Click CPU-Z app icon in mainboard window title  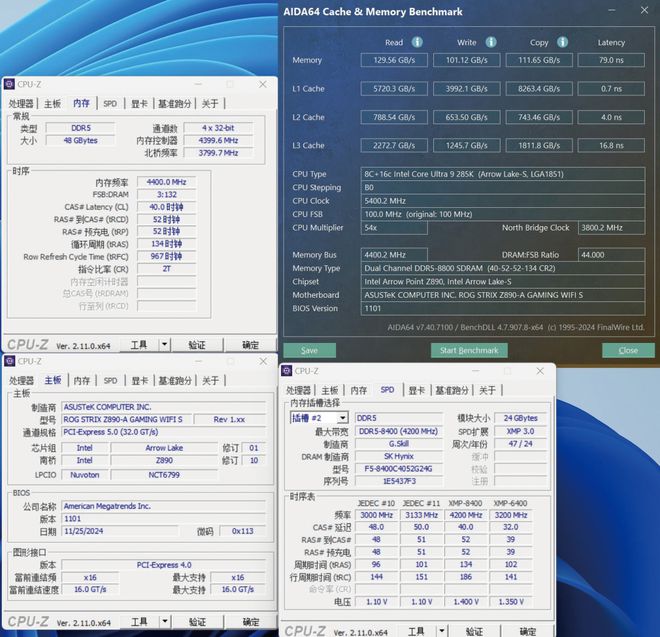pyautogui.click(x=9, y=361)
